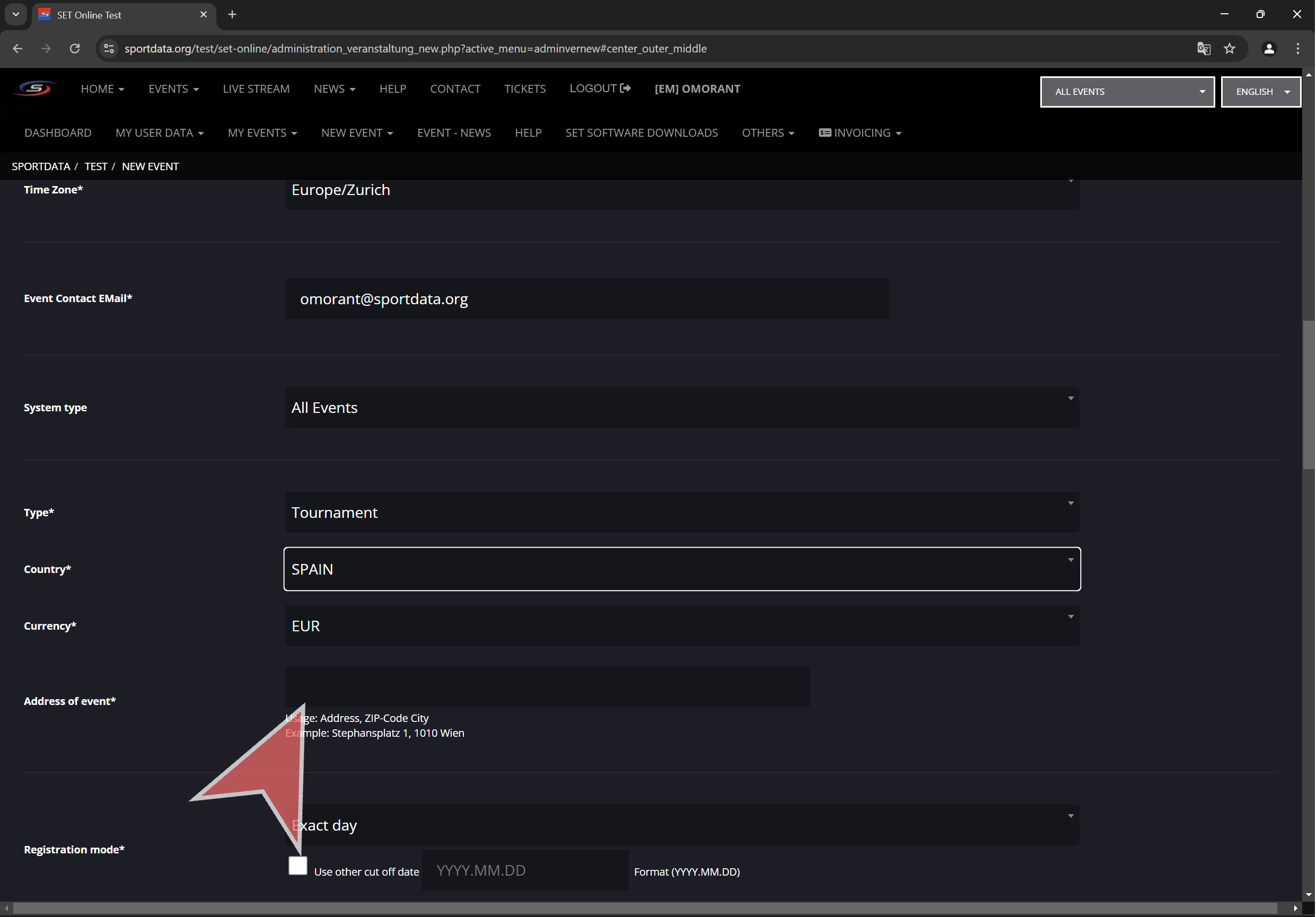
Task: Open Google Translate icon in address bar
Action: pos(1204,49)
